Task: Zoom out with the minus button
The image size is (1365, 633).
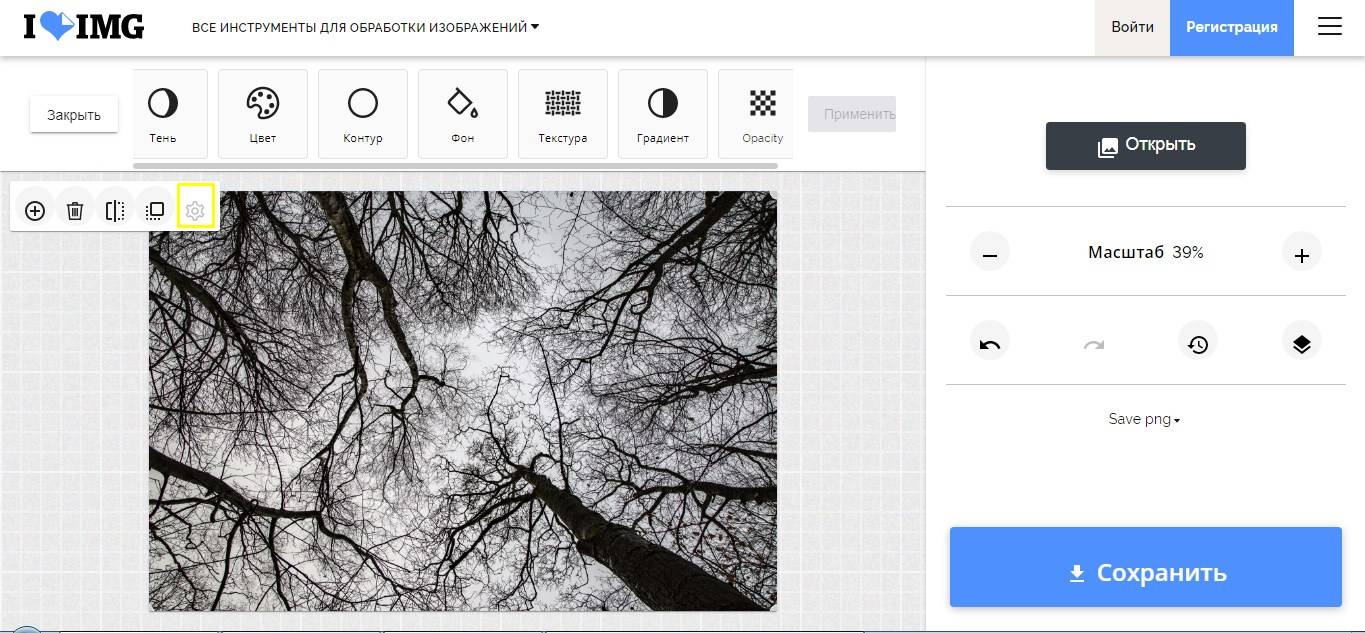Action: click(990, 254)
